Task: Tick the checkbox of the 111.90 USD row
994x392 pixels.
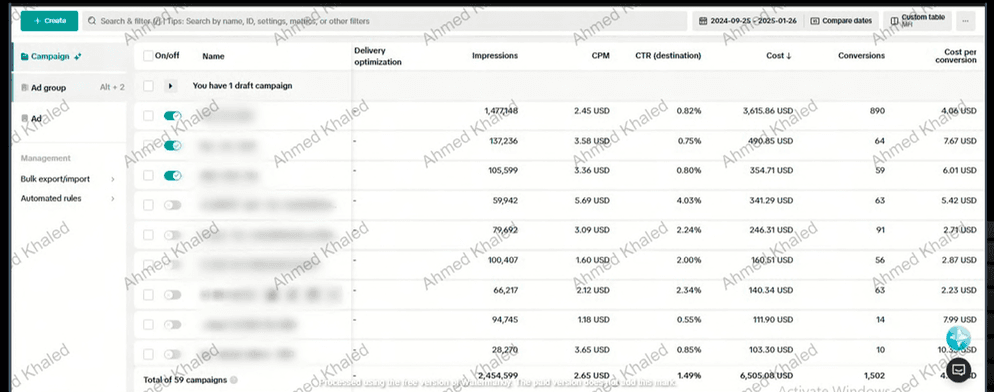Action: (148, 324)
